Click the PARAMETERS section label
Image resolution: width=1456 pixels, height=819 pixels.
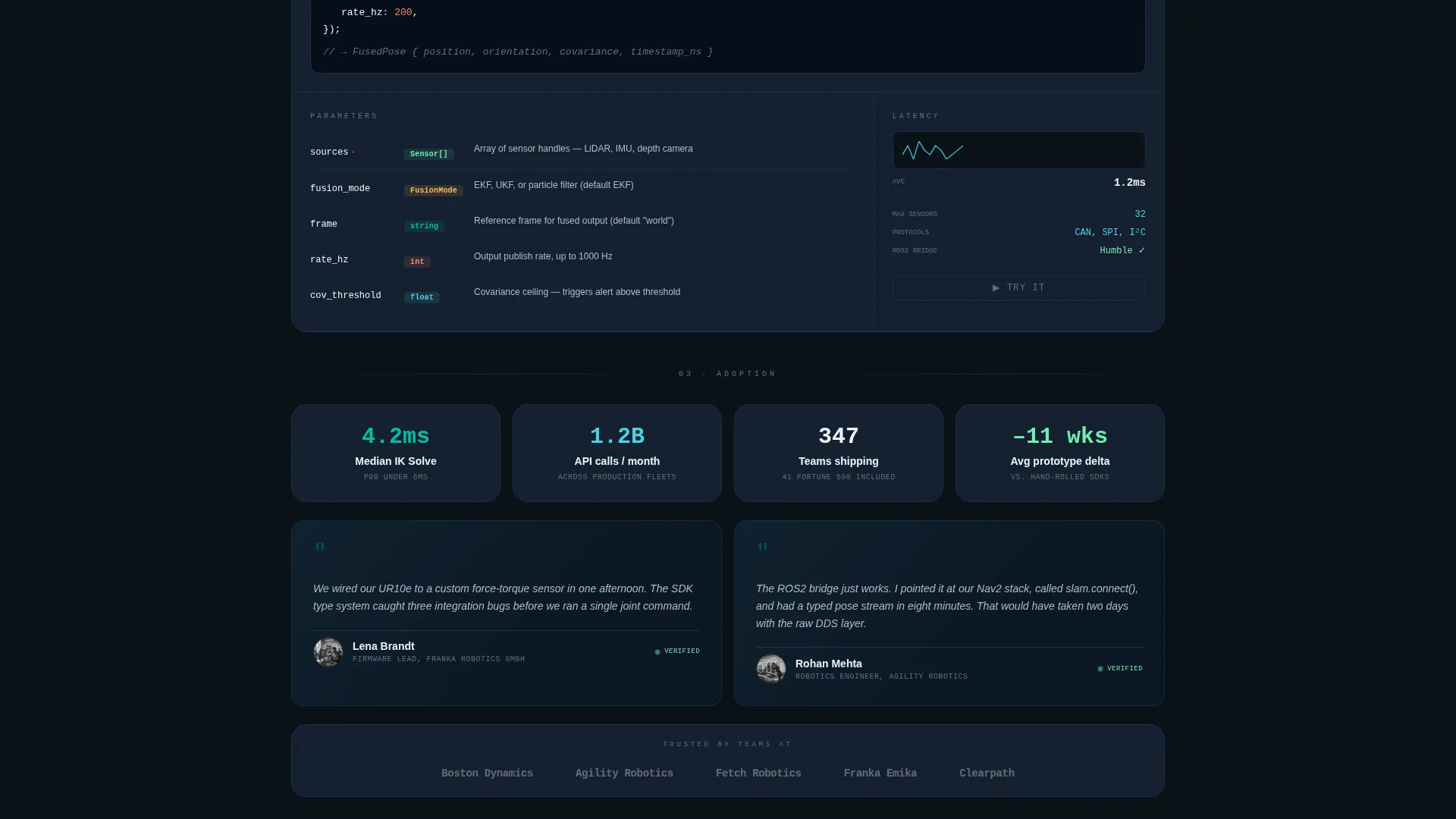pos(344,116)
